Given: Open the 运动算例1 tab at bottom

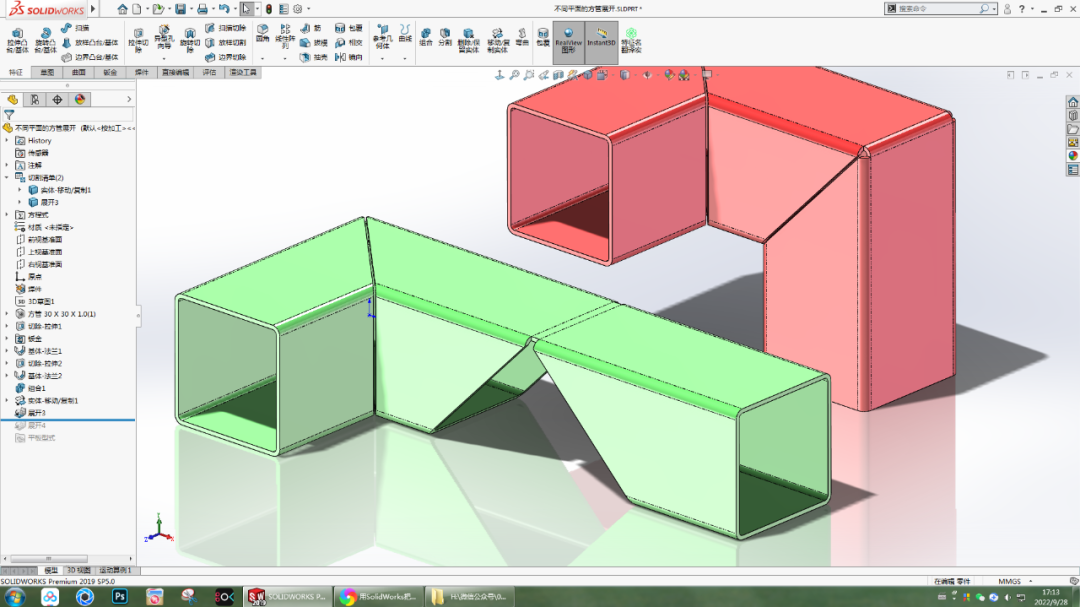Looking at the screenshot, I should 115,570.
